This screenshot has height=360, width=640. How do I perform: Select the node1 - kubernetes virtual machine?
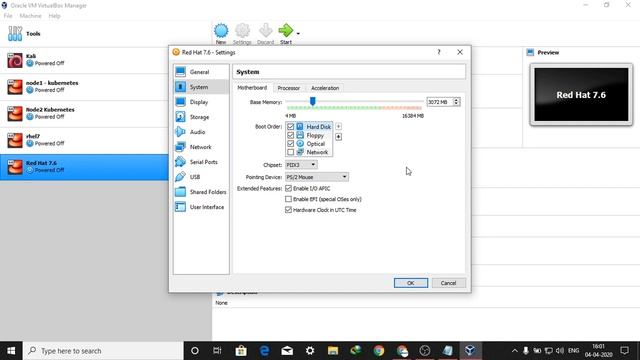coord(84,87)
